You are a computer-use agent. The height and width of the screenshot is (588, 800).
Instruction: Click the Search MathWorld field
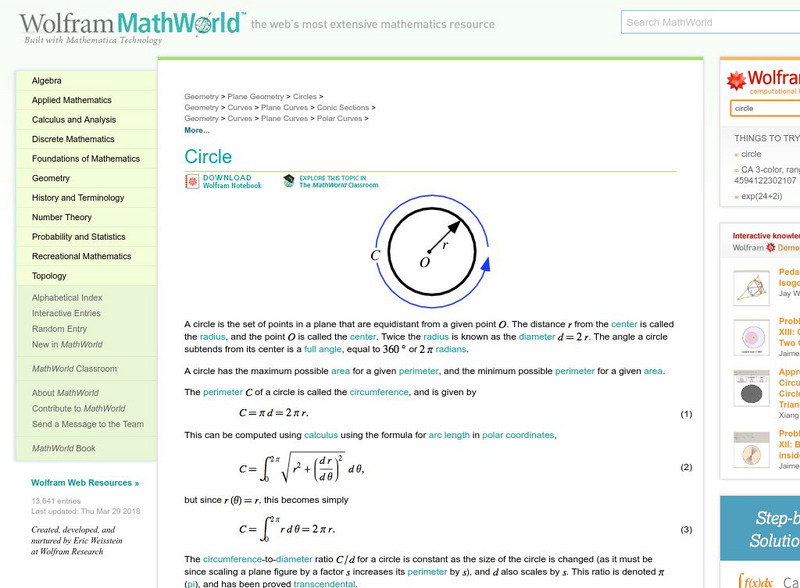[710, 22]
